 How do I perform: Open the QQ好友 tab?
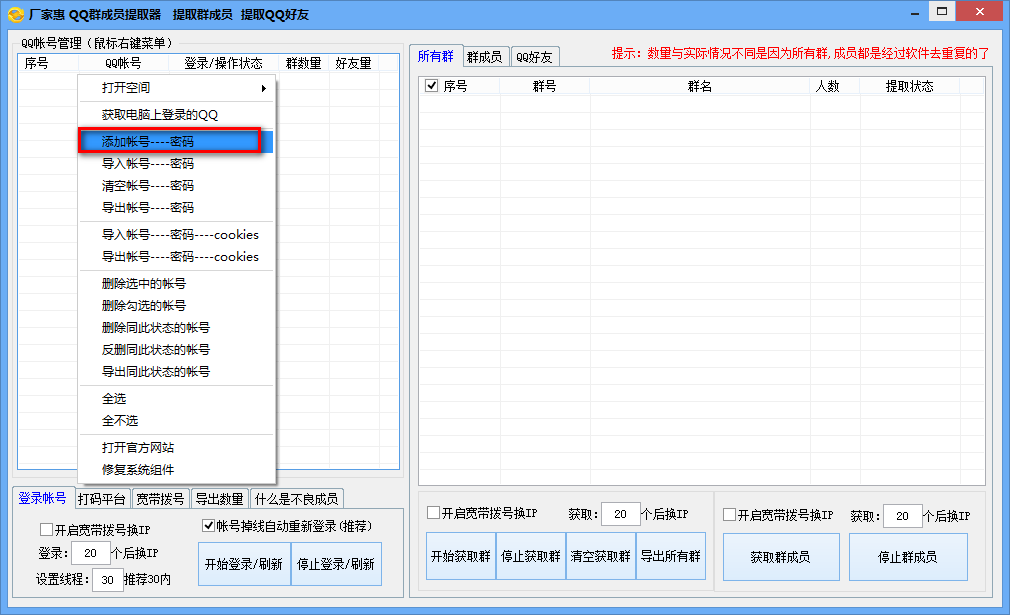click(x=535, y=57)
